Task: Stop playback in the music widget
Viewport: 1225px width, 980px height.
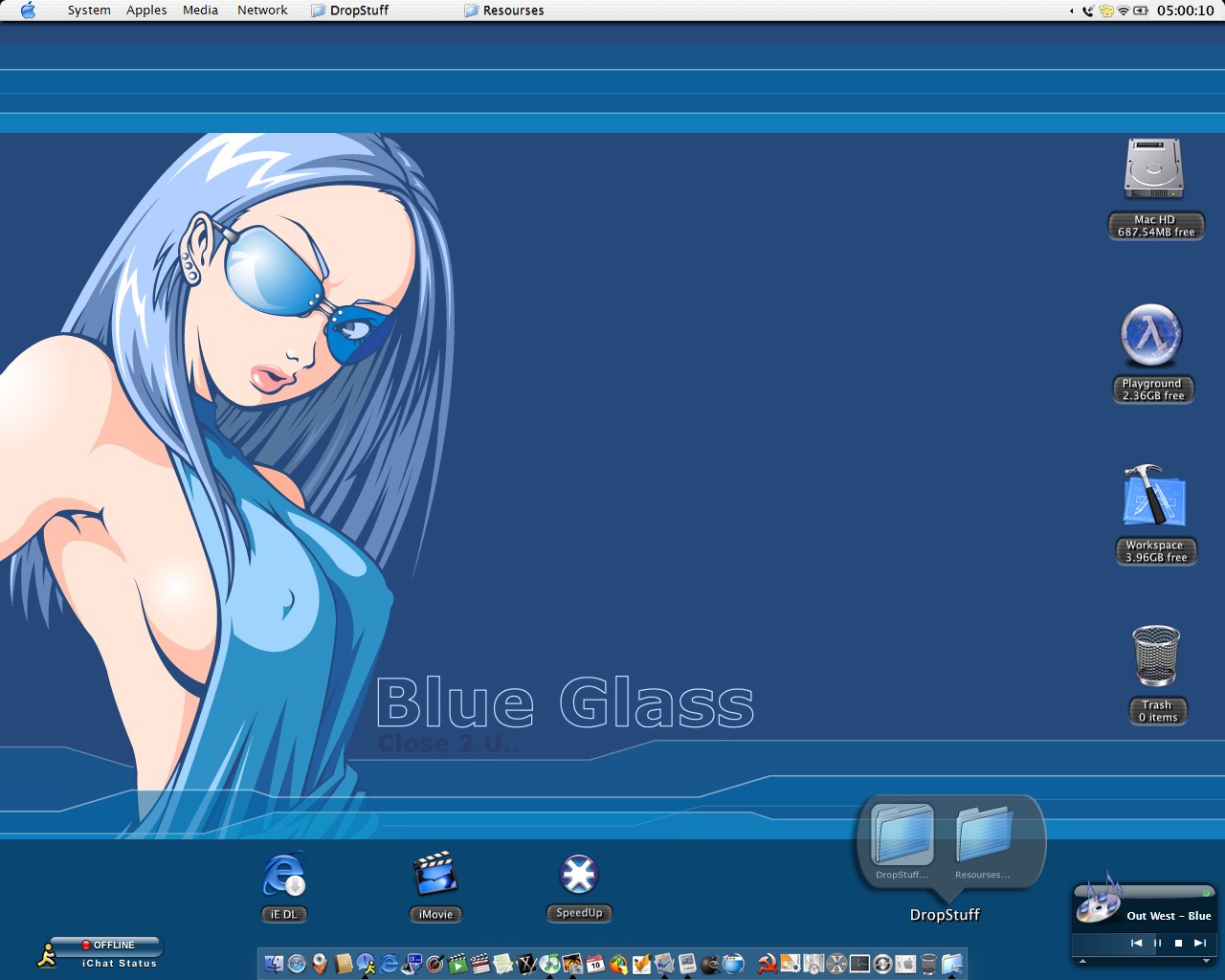Action: (1178, 943)
